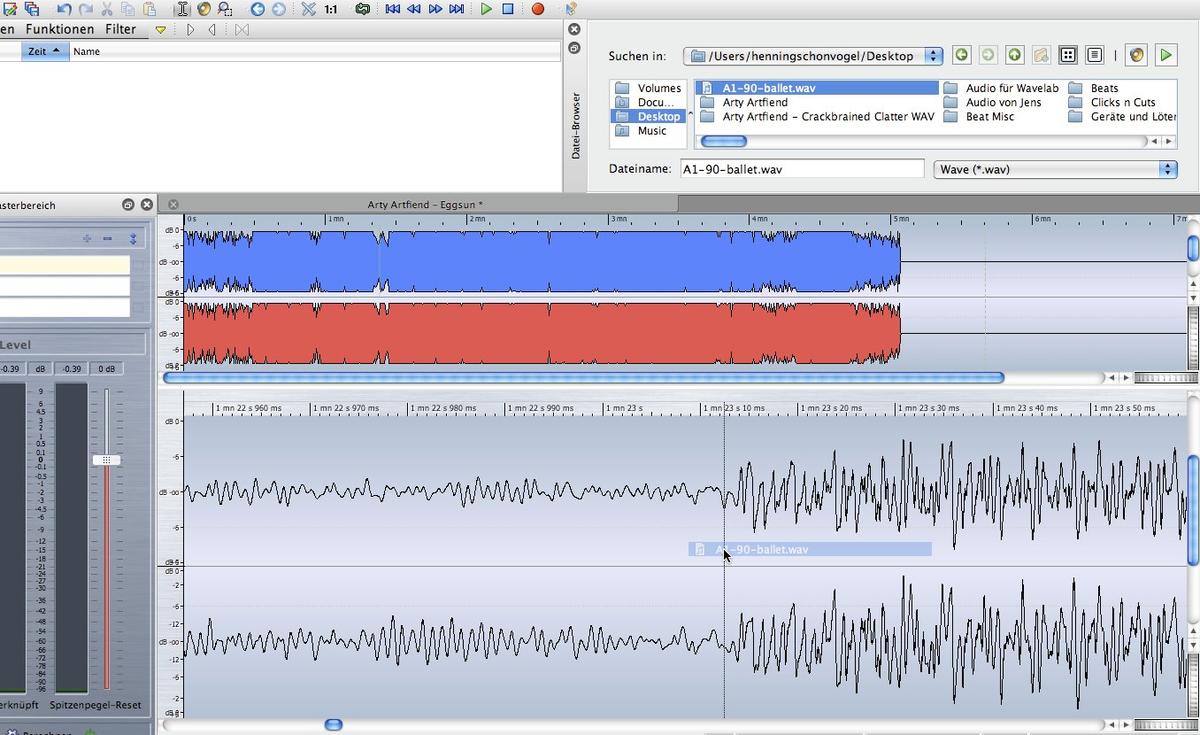
Task: Stop playback with the blue square
Action: (508, 9)
